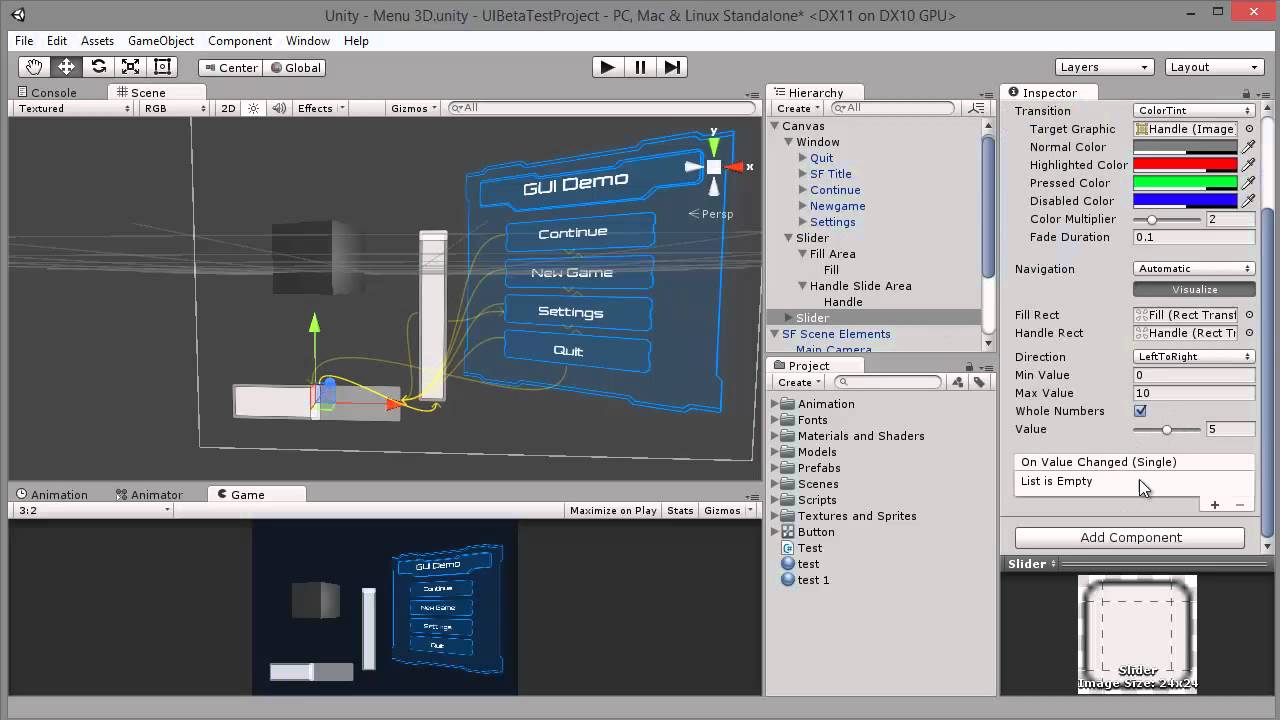Open object picker for Handle Rect

click(1249, 333)
